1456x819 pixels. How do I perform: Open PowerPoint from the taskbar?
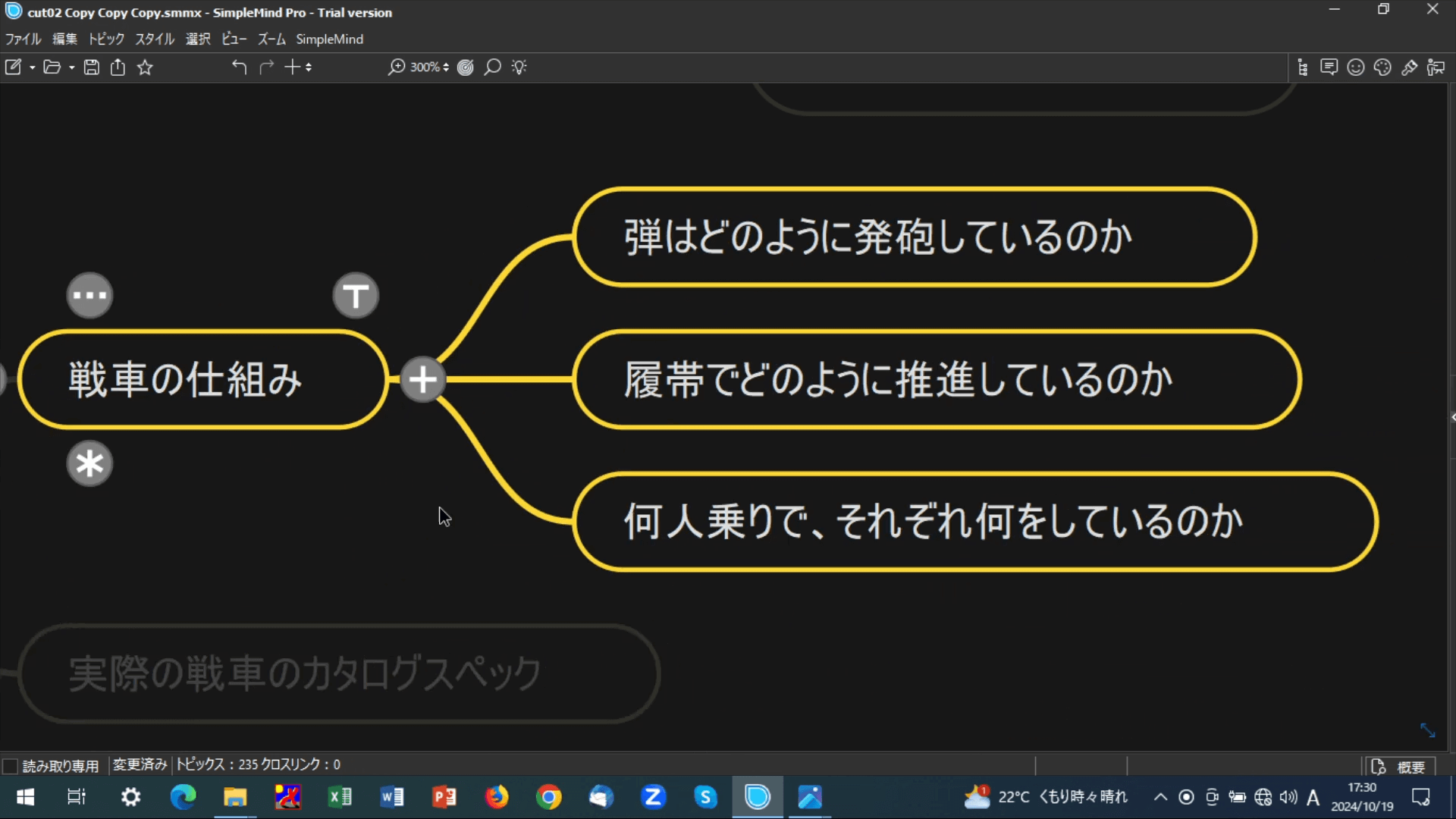click(444, 797)
